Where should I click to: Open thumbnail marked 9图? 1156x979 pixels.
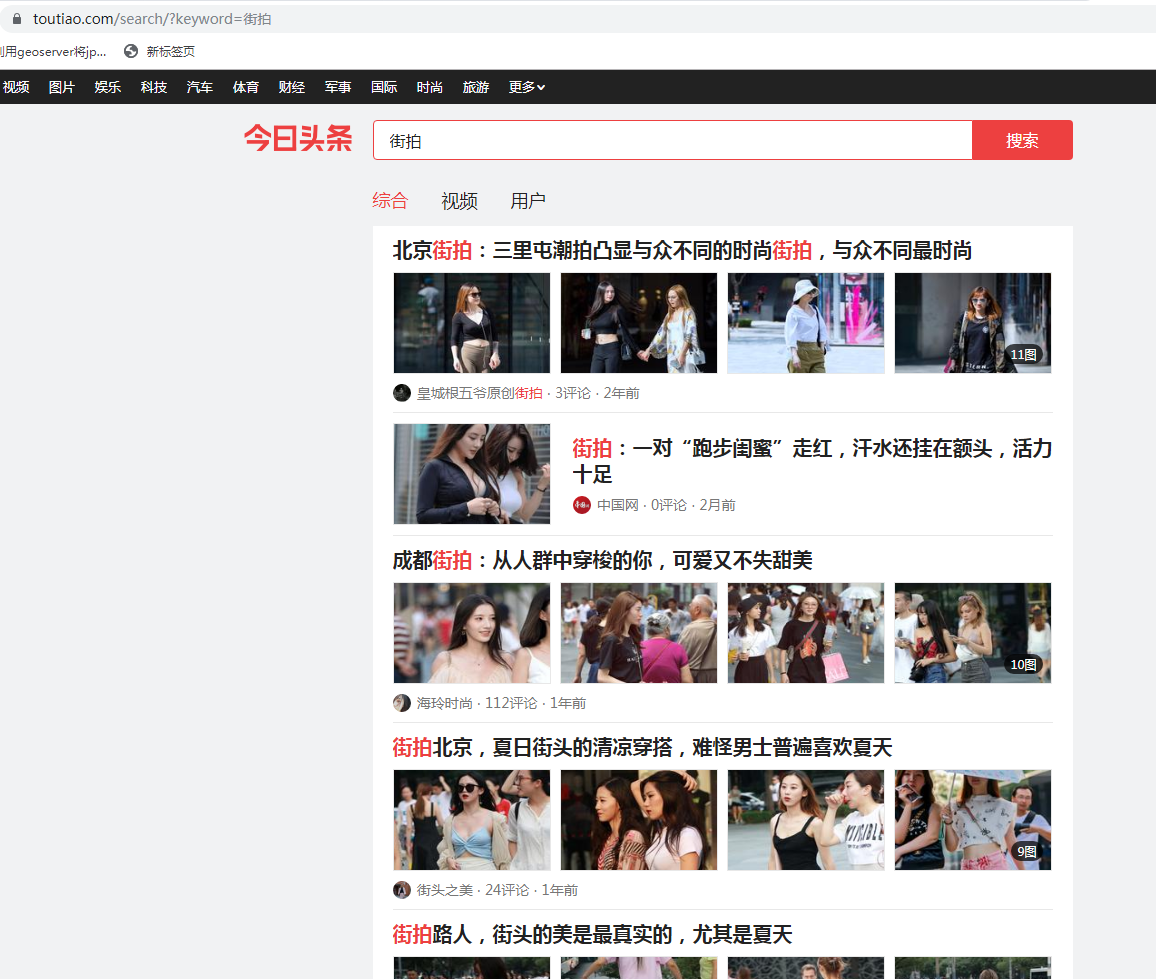[972, 820]
